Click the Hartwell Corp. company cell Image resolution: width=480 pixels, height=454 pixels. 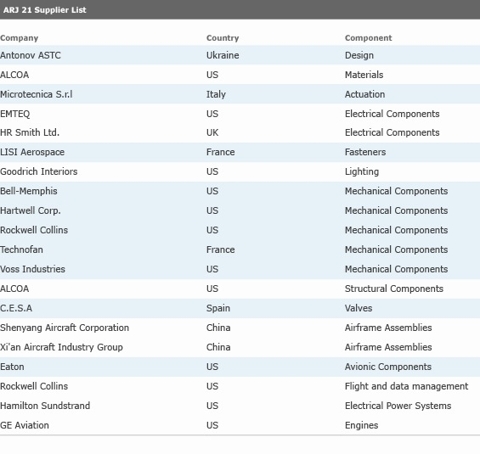click(x=30, y=211)
